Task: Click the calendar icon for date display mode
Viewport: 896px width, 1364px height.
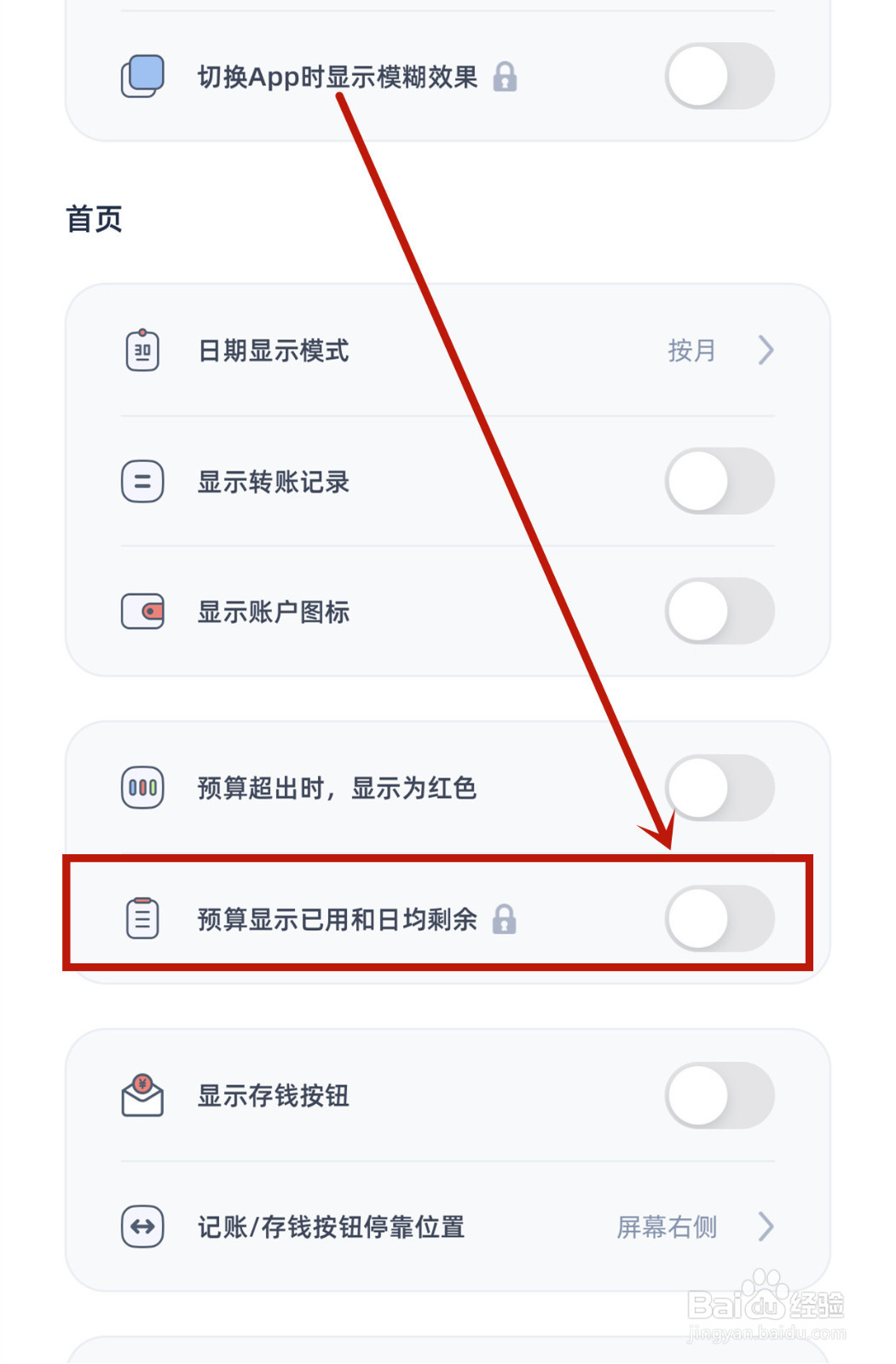Action: (x=142, y=350)
